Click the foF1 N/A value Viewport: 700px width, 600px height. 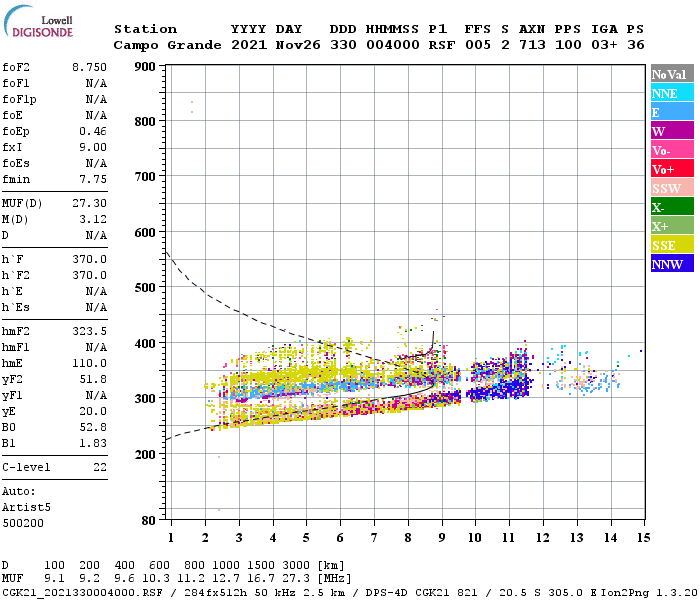click(96, 83)
